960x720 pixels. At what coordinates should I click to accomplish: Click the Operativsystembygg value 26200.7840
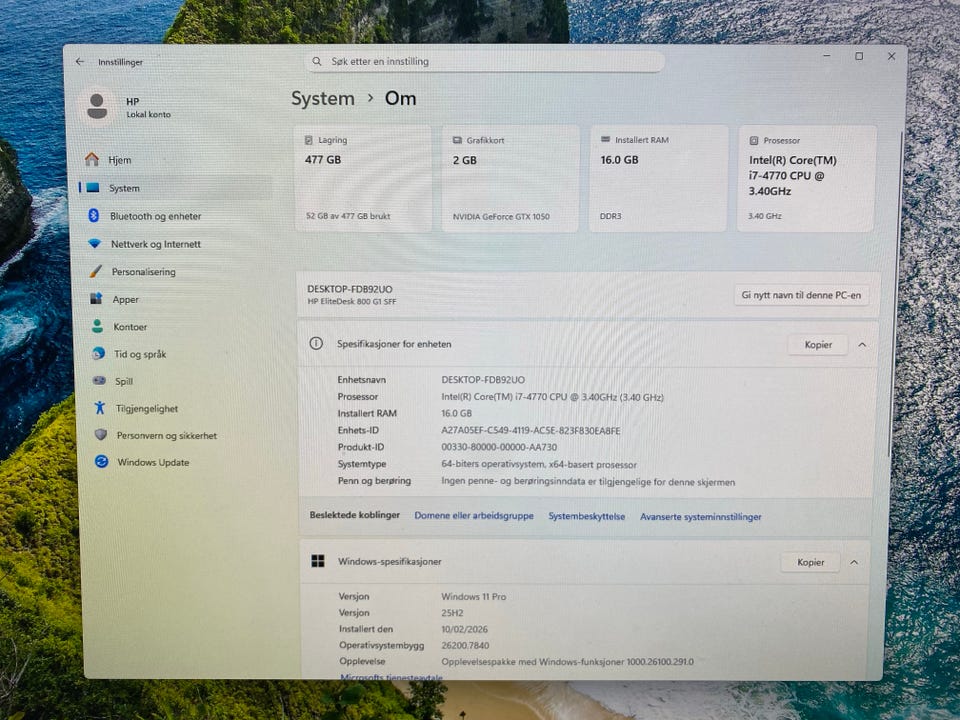pos(465,645)
